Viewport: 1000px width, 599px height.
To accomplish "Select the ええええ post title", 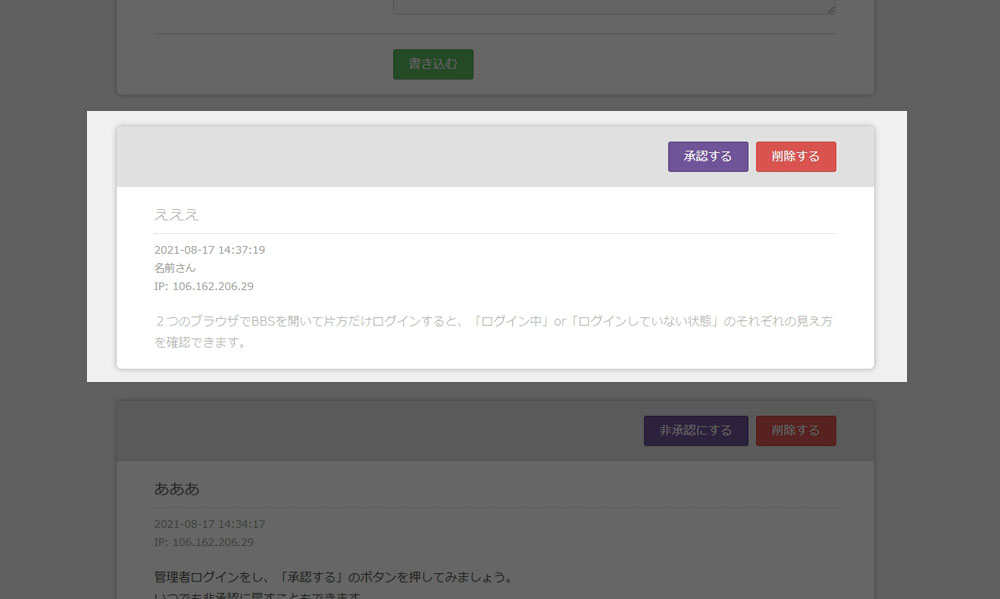I will click(177, 215).
